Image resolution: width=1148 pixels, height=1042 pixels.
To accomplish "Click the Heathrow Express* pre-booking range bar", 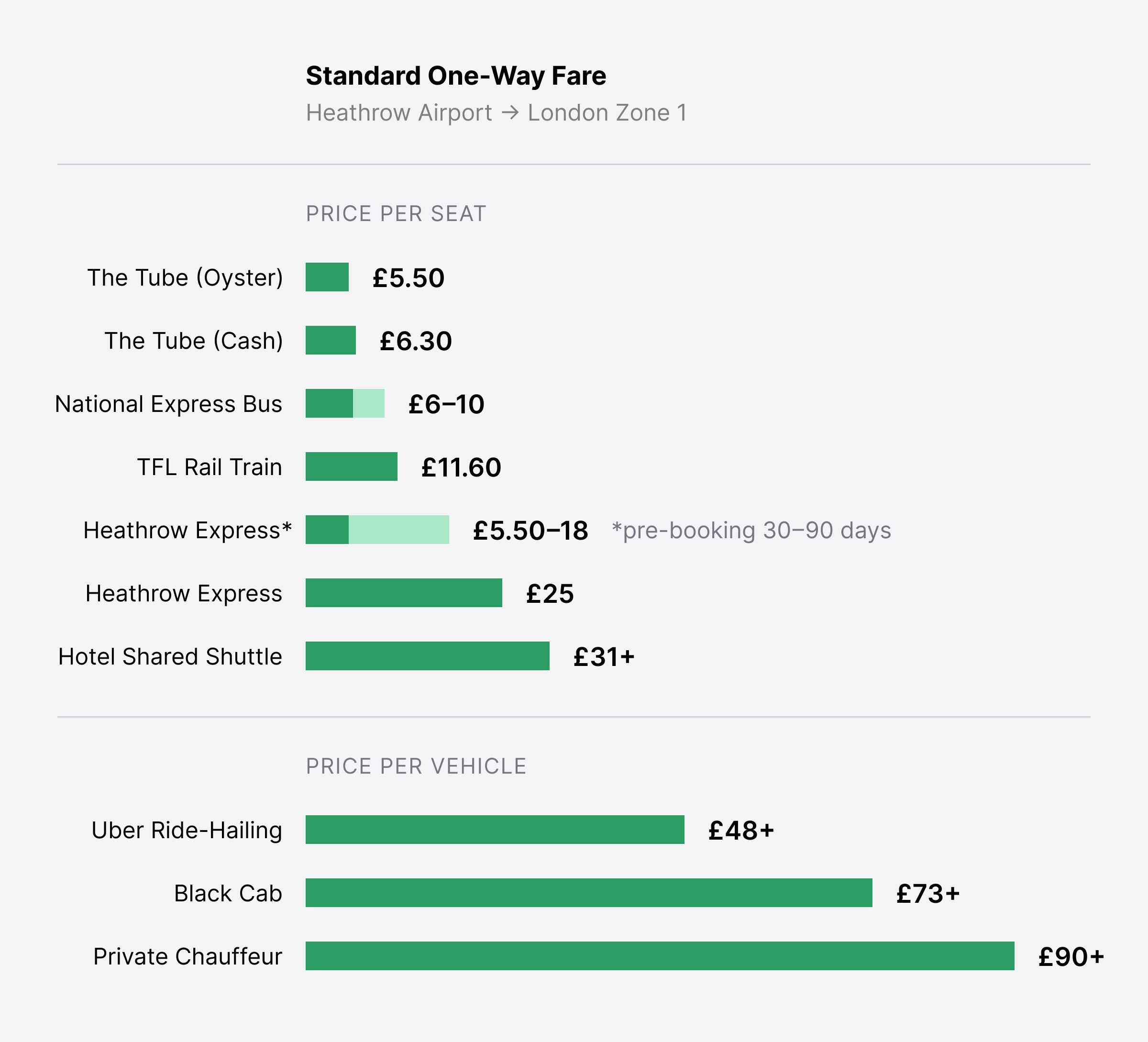I will pyautogui.click(x=377, y=530).
